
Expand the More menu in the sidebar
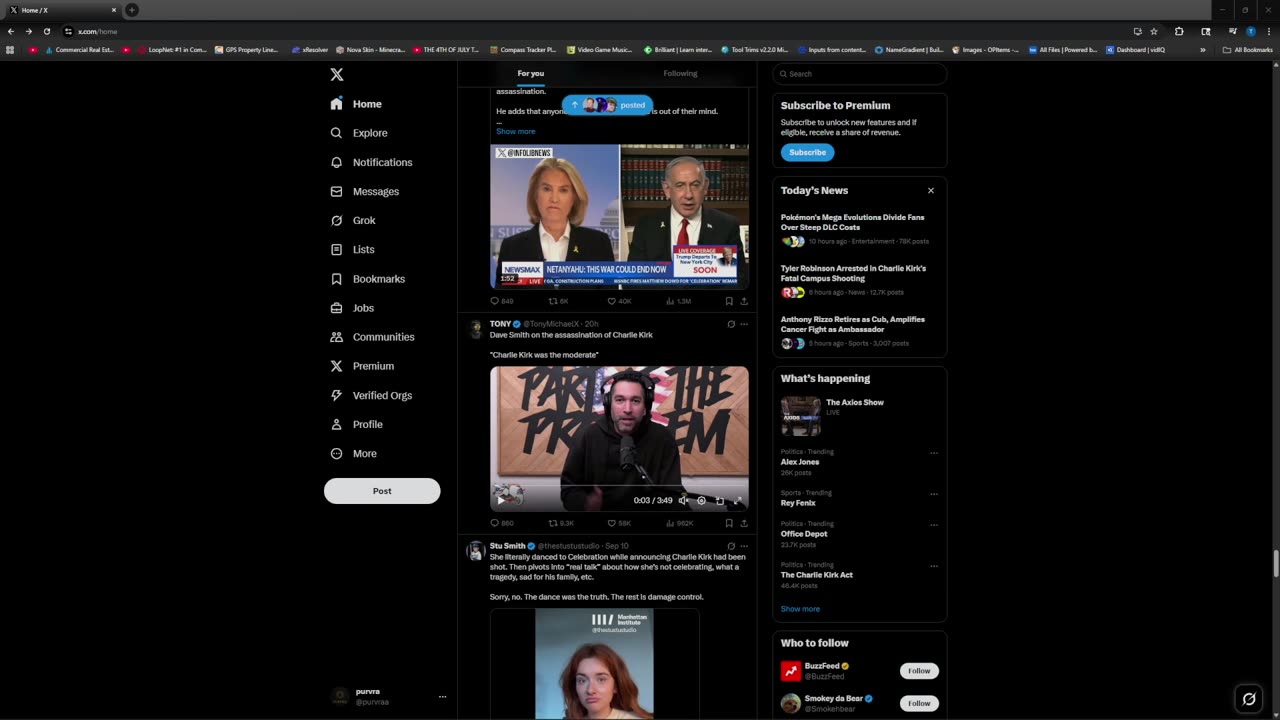click(x=354, y=453)
